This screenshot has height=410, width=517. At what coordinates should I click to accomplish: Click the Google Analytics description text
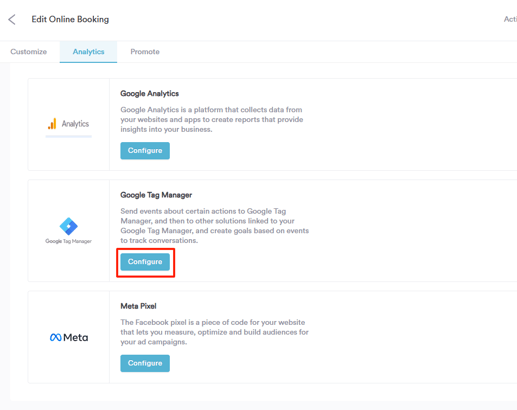(212, 119)
